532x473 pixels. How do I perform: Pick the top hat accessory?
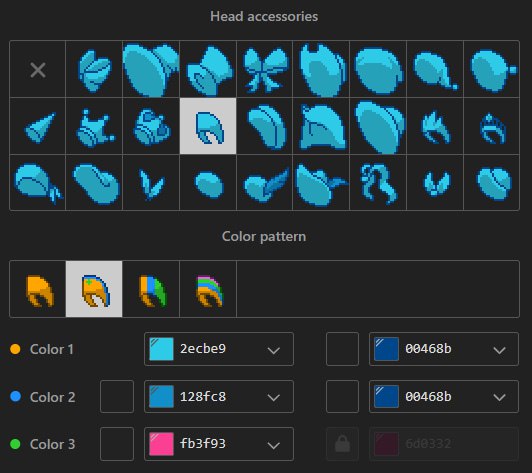pos(208,70)
